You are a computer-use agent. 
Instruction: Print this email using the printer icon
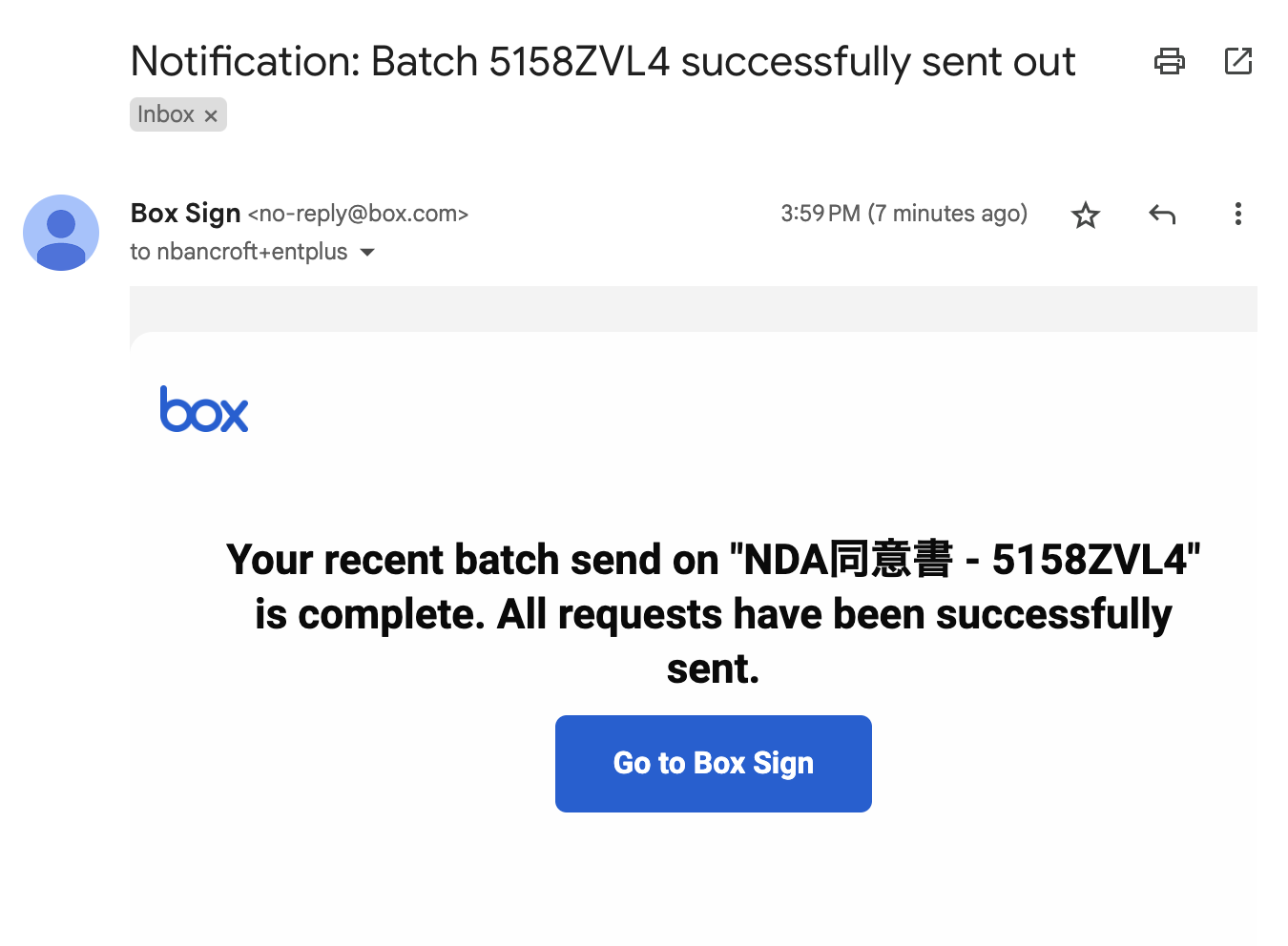[x=1169, y=62]
